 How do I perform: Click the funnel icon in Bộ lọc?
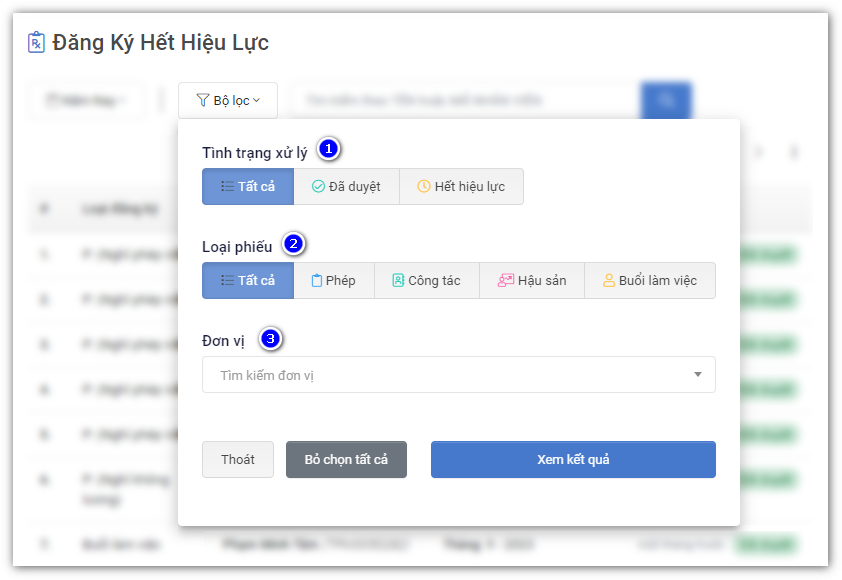click(203, 100)
